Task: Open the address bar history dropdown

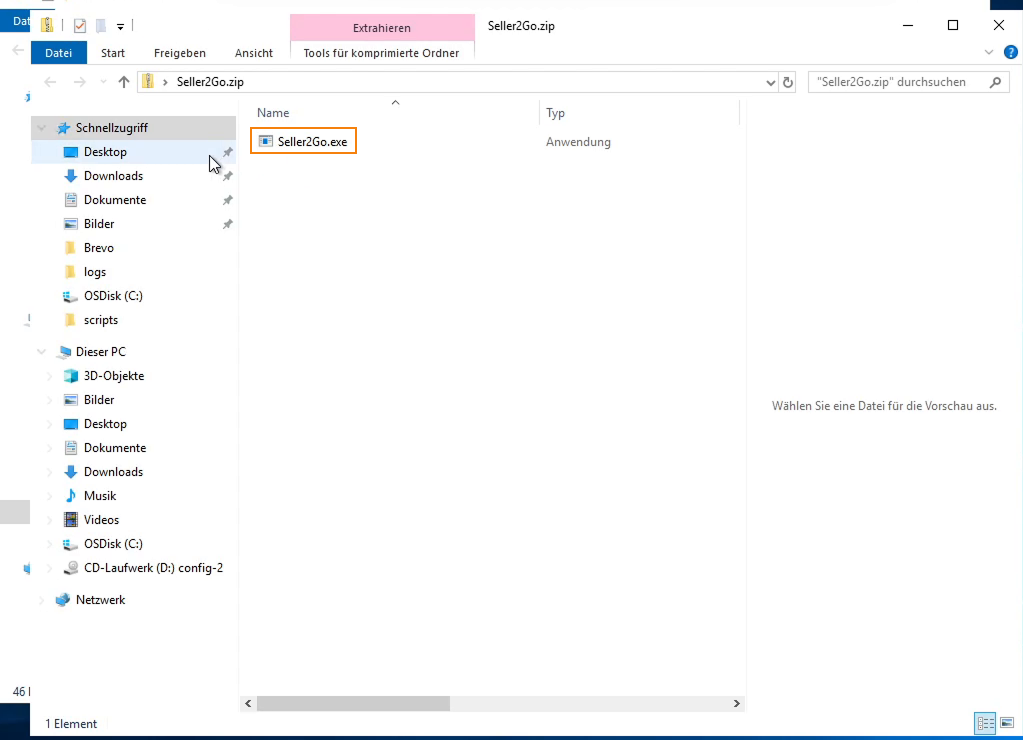Action: 771,83
